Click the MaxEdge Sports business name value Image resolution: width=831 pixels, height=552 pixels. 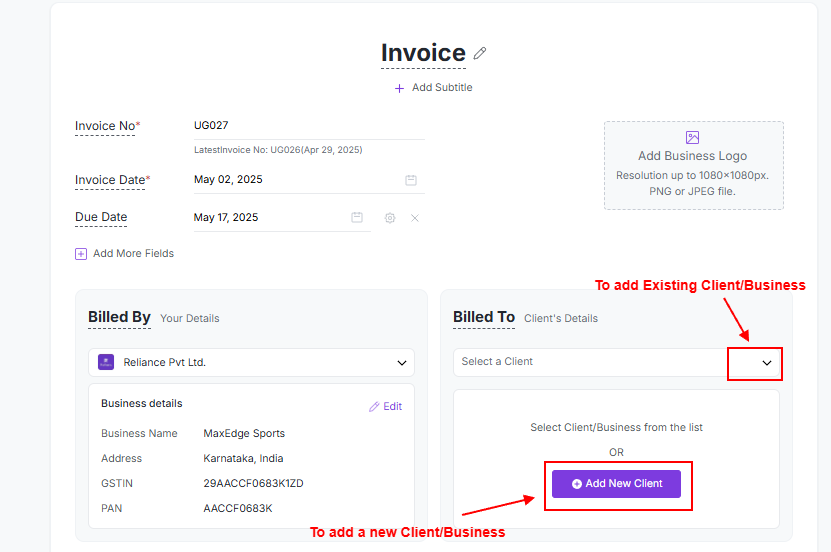[x=244, y=433]
